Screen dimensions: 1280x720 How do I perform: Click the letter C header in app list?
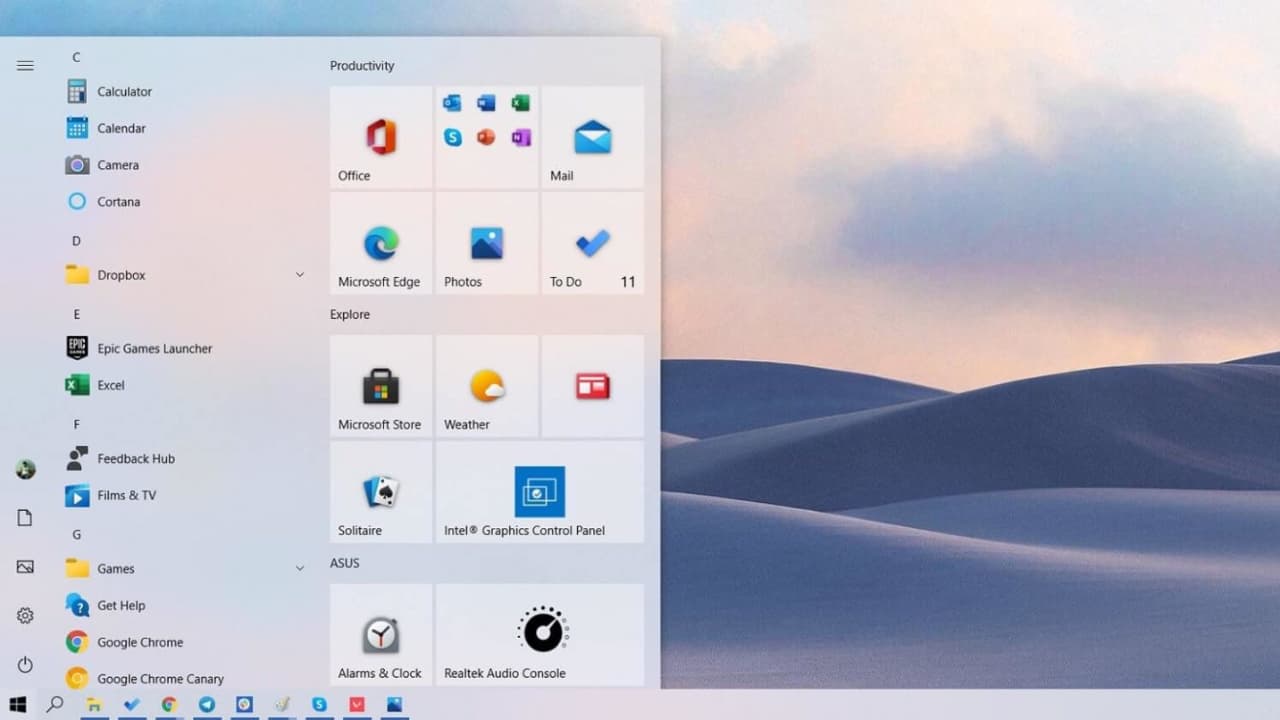click(76, 58)
